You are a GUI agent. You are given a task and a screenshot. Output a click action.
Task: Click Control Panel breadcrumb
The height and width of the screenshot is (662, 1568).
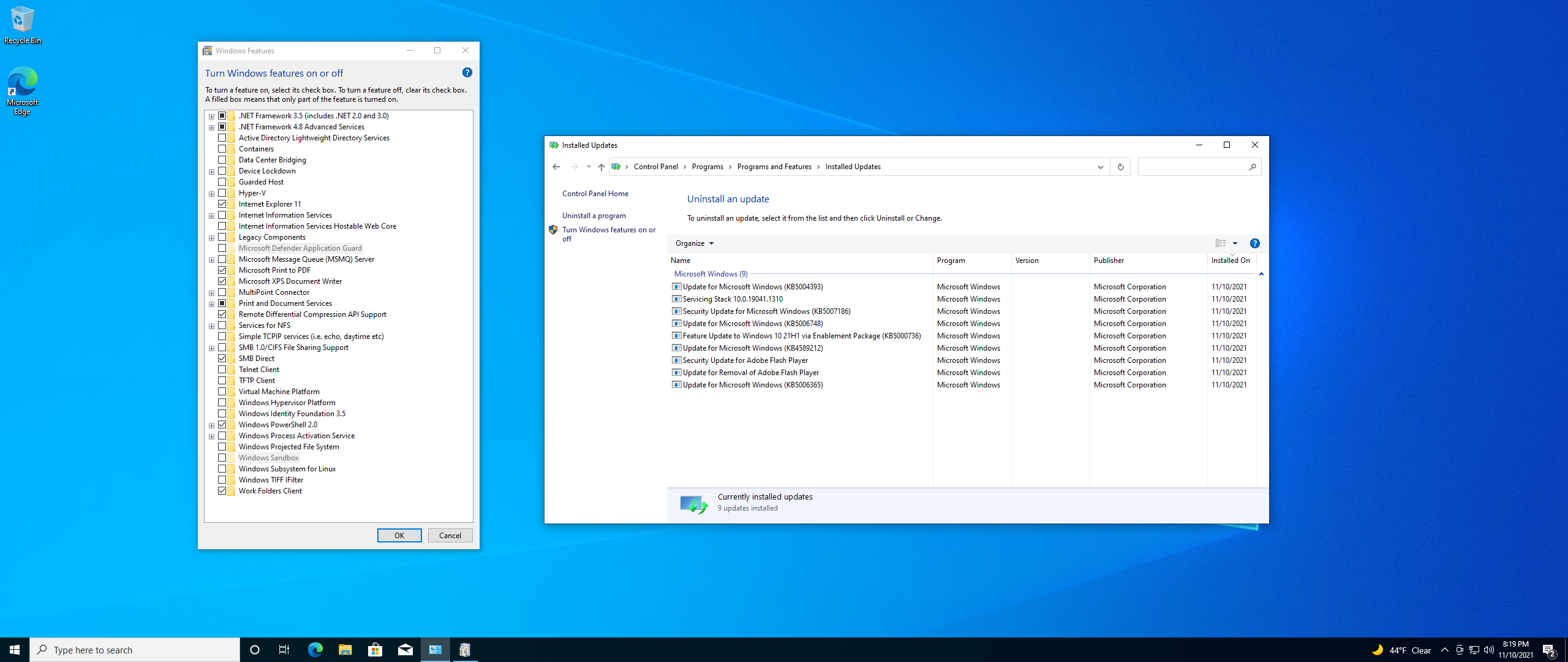655,167
